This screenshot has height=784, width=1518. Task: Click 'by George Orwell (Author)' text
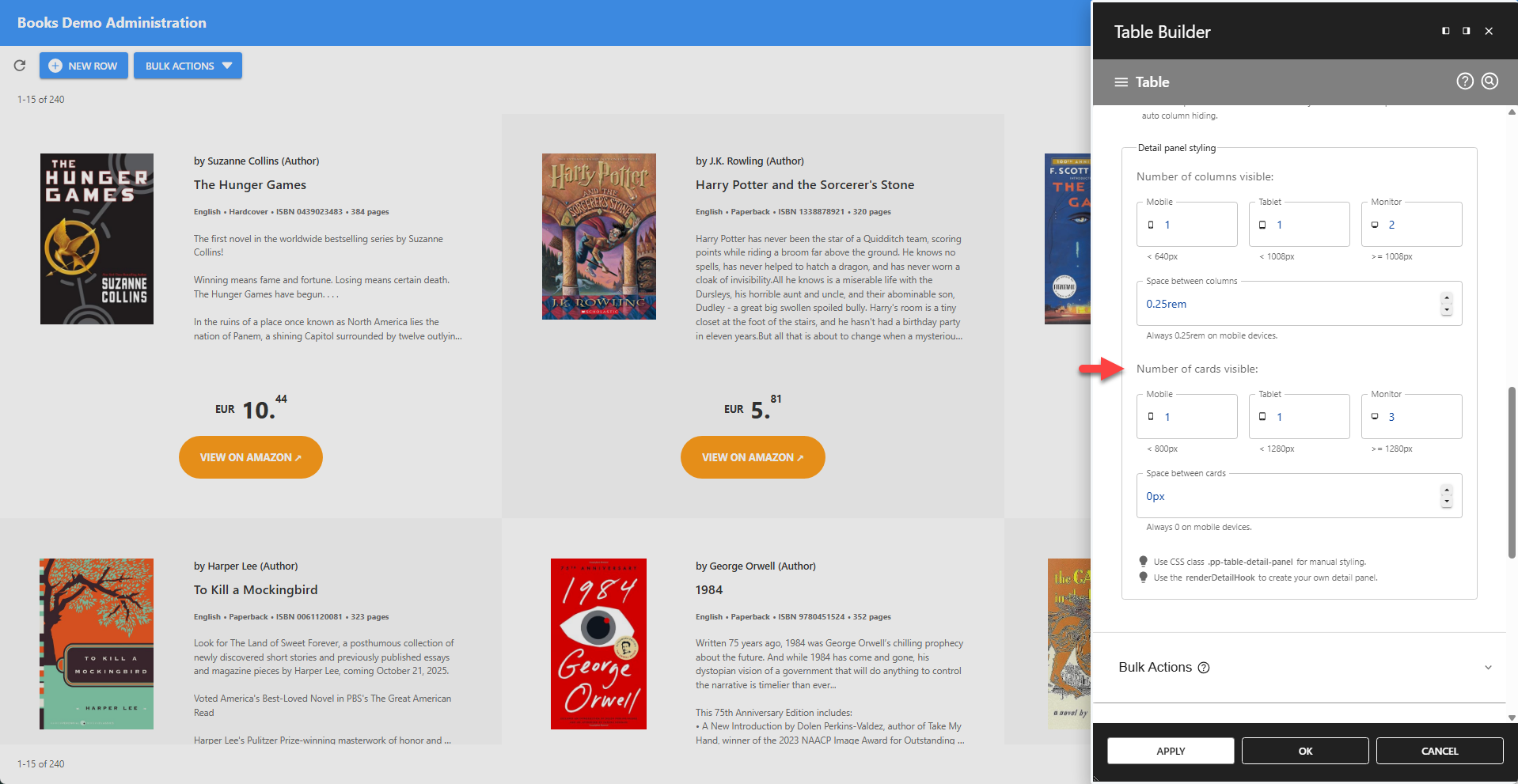(x=756, y=566)
